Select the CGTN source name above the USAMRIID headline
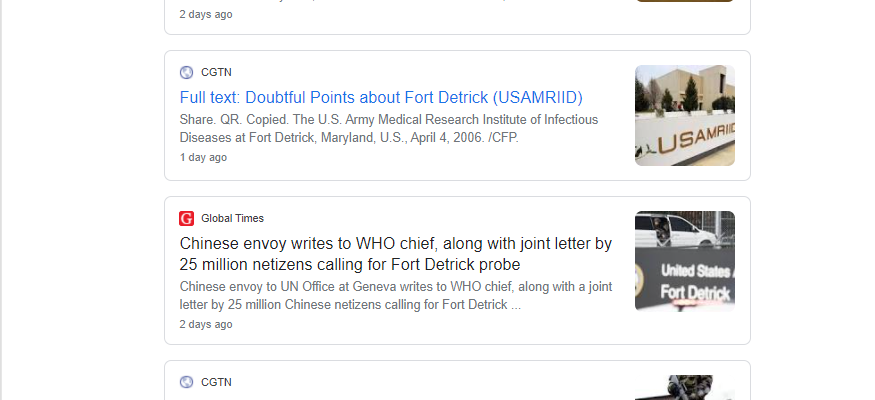 (x=217, y=73)
